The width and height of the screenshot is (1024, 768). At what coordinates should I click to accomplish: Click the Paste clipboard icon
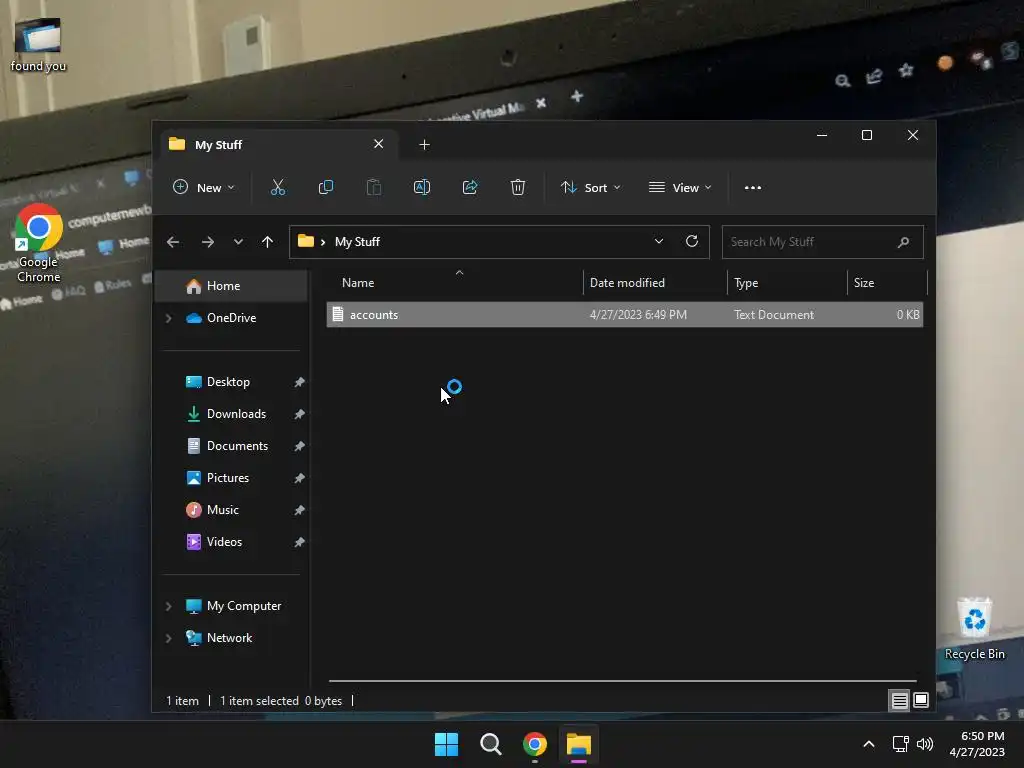[x=374, y=187]
